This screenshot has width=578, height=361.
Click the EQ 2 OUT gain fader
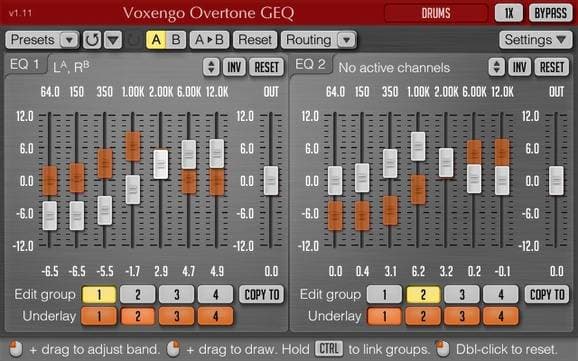coord(556,181)
